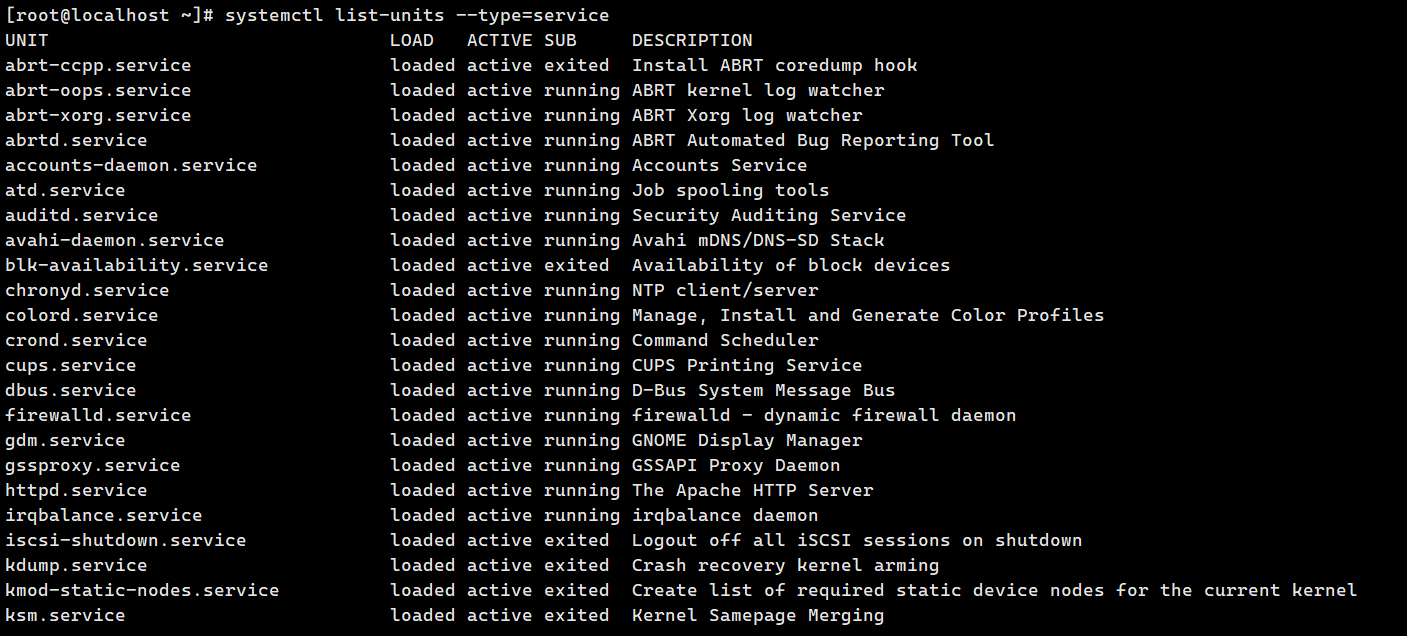Click the firewalld.service unit name
This screenshot has height=636, width=1407.
click(98, 415)
